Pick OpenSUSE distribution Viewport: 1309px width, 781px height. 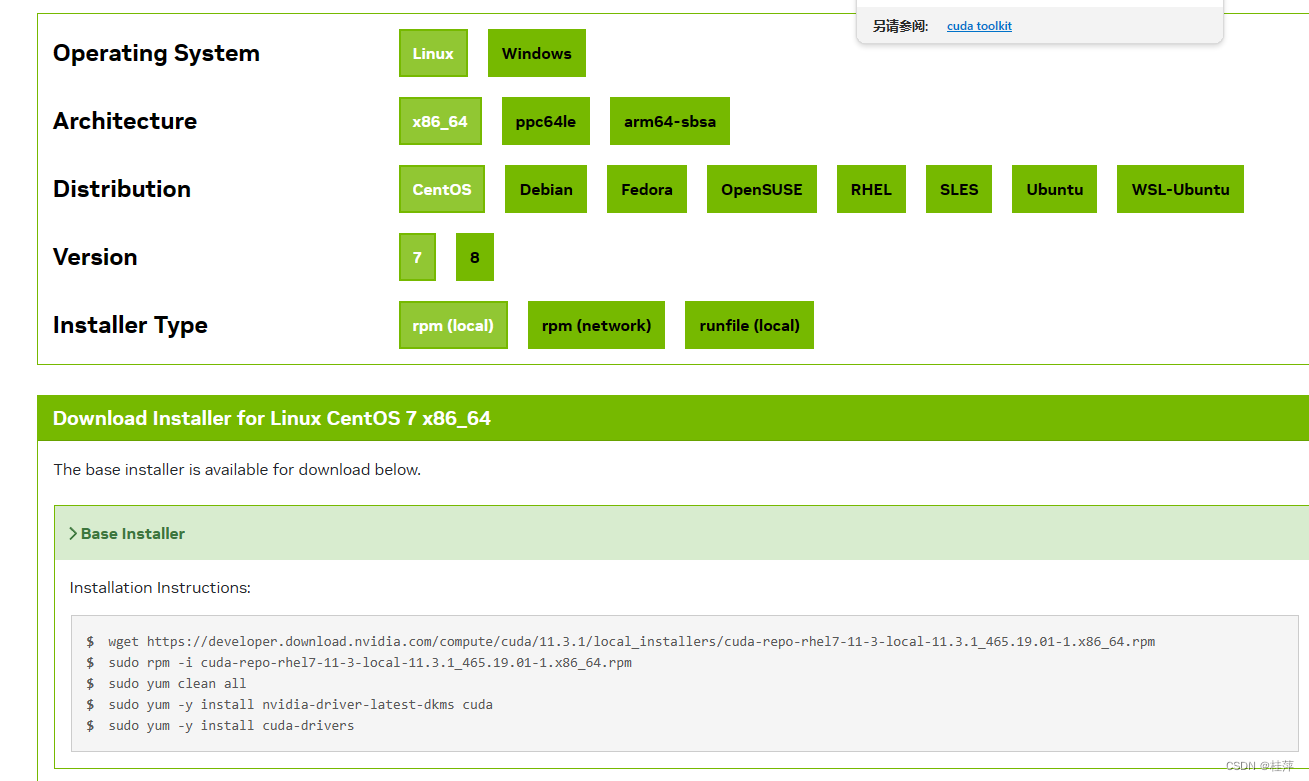[x=762, y=189]
